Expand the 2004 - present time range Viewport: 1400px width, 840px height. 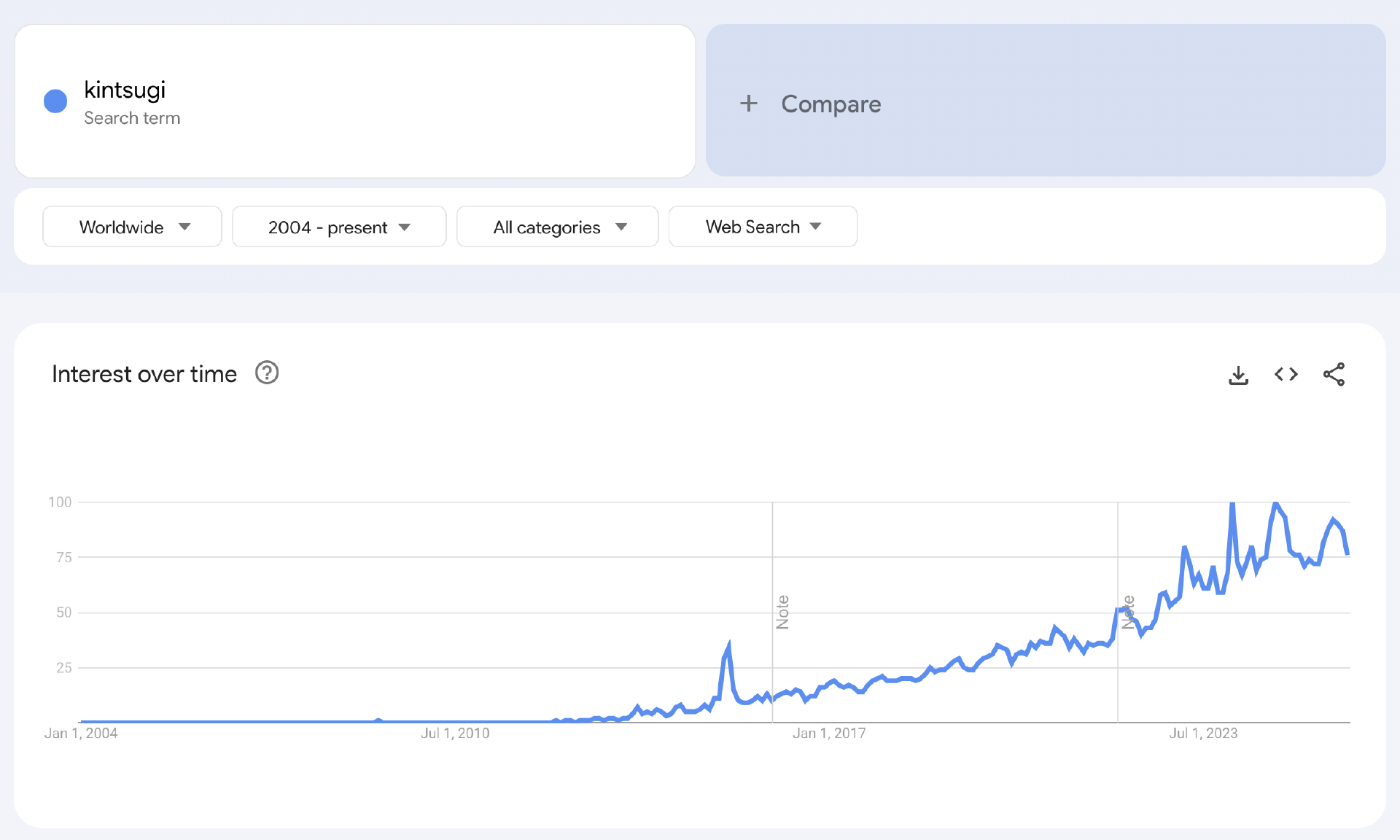point(339,227)
